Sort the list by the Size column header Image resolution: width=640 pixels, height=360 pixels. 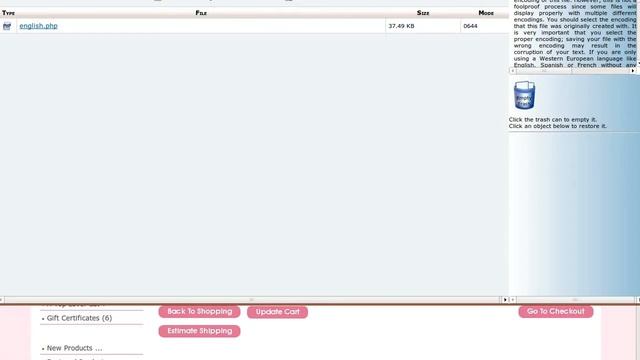pyautogui.click(x=423, y=13)
